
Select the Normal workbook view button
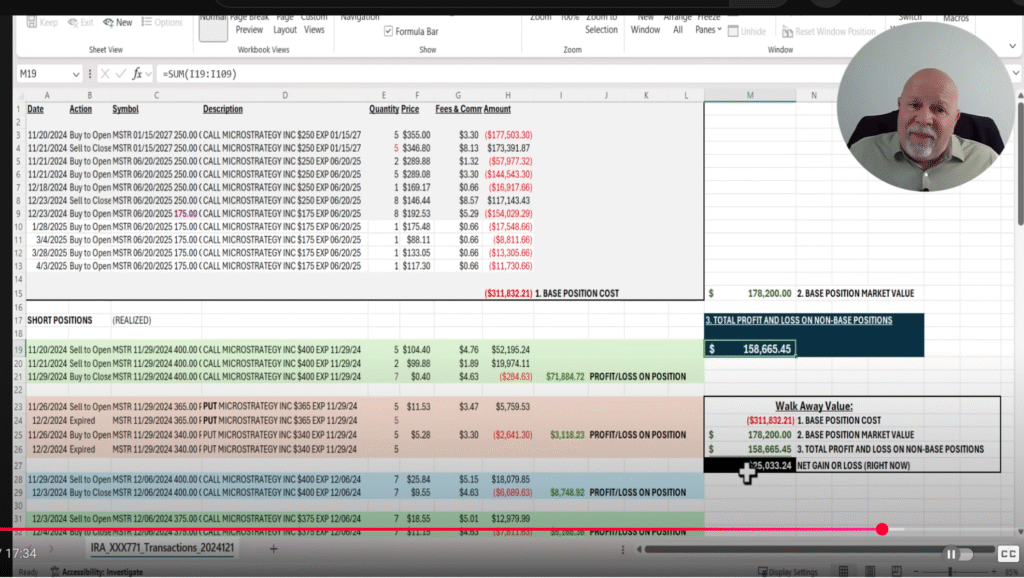point(213,27)
